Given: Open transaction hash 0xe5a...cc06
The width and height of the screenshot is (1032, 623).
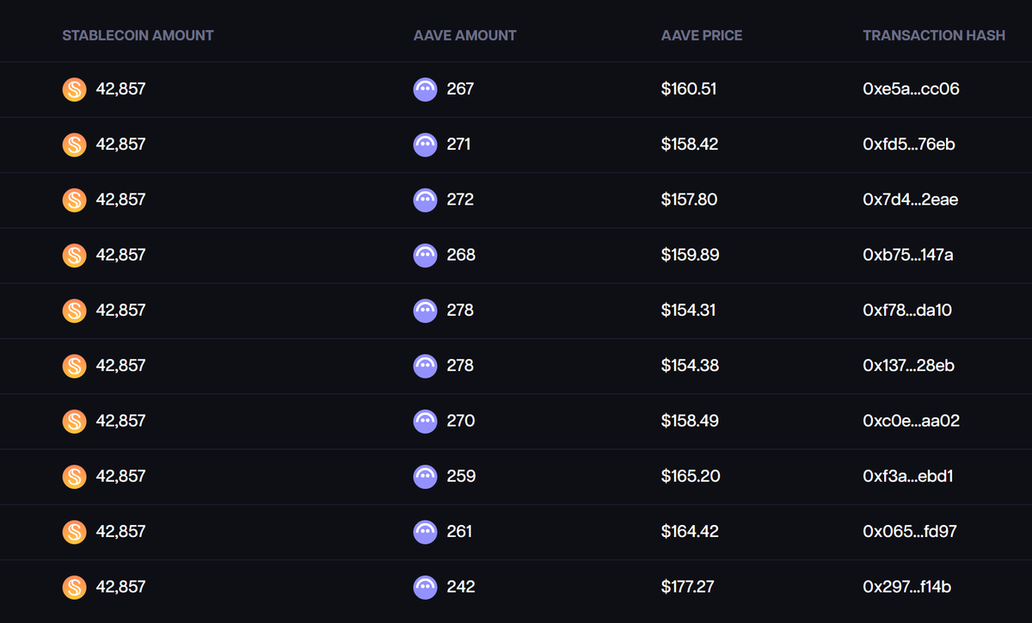Looking at the screenshot, I should (x=911, y=89).
